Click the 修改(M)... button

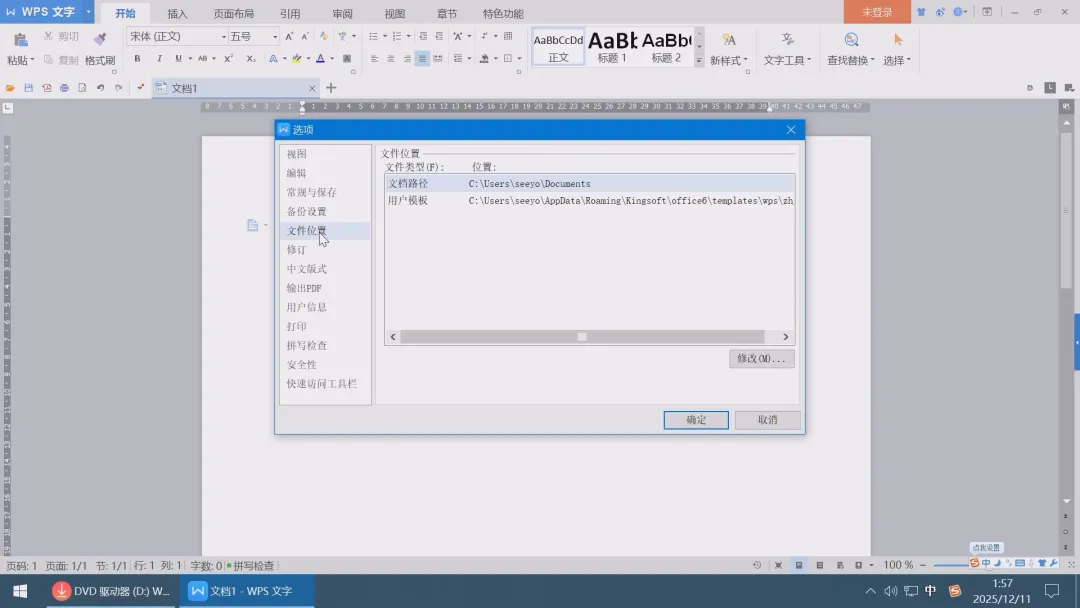coord(762,359)
